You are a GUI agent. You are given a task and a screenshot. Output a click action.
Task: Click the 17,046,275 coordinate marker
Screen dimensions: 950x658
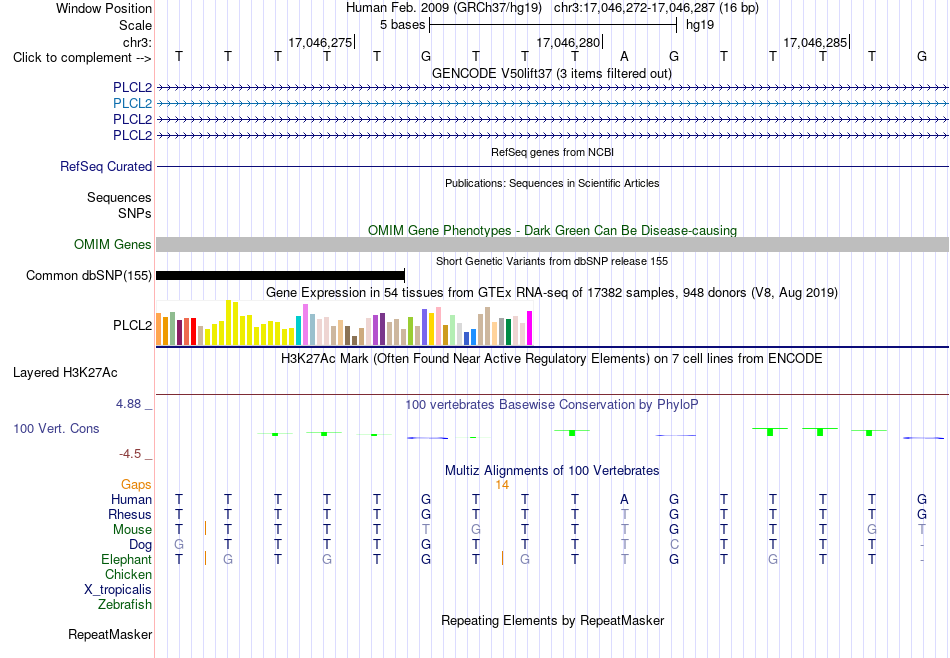[320, 42]
